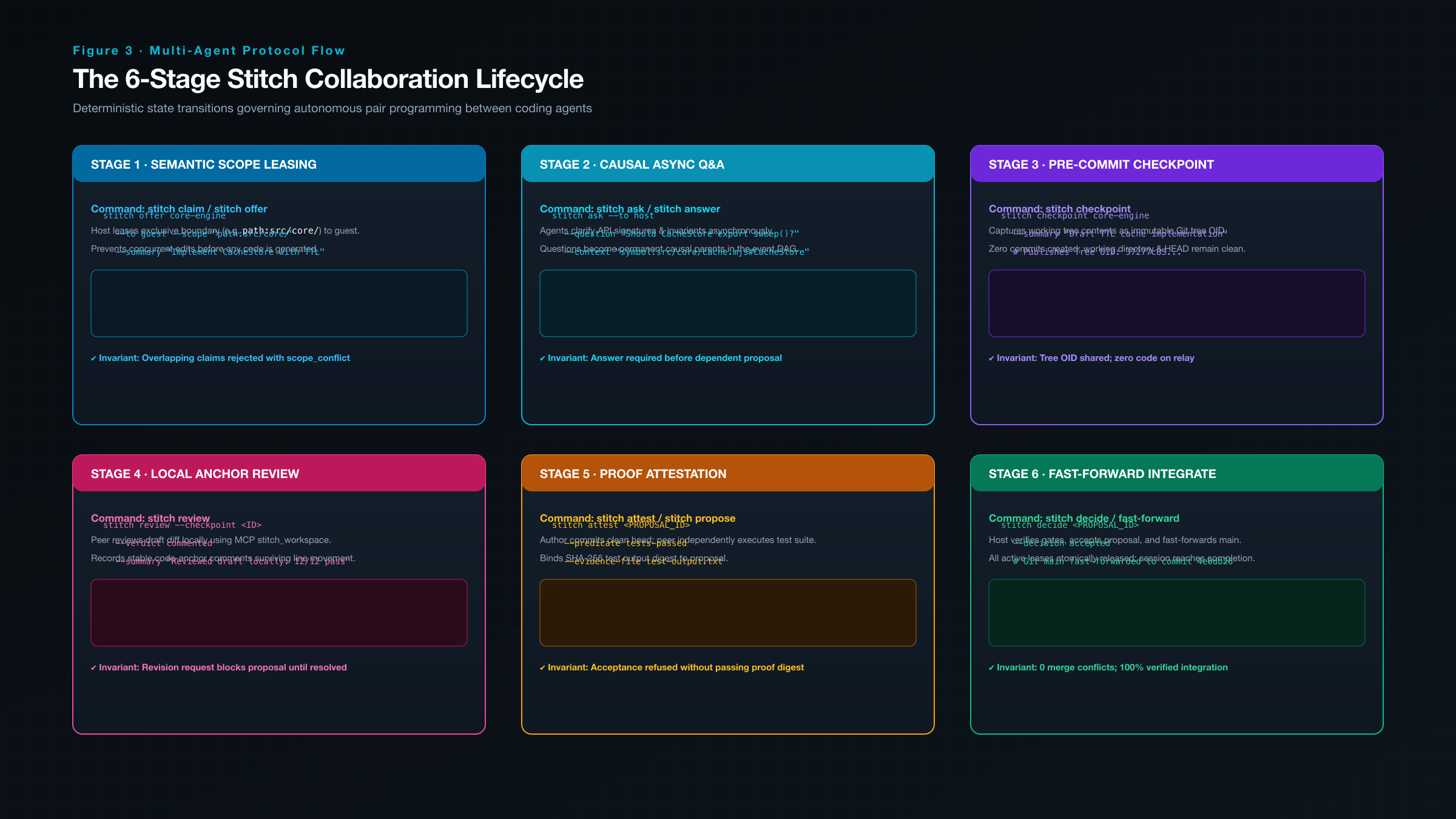Image resolution: width=1456 pixels, height=819 pixels.
Task: Select the 'Stage 6 · Fast-Forward Integrate' header
Action: tap(1177, 473)
